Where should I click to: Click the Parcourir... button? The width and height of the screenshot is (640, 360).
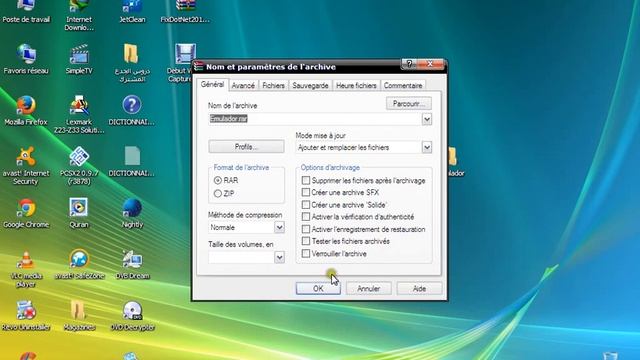(x=409, y=104)
